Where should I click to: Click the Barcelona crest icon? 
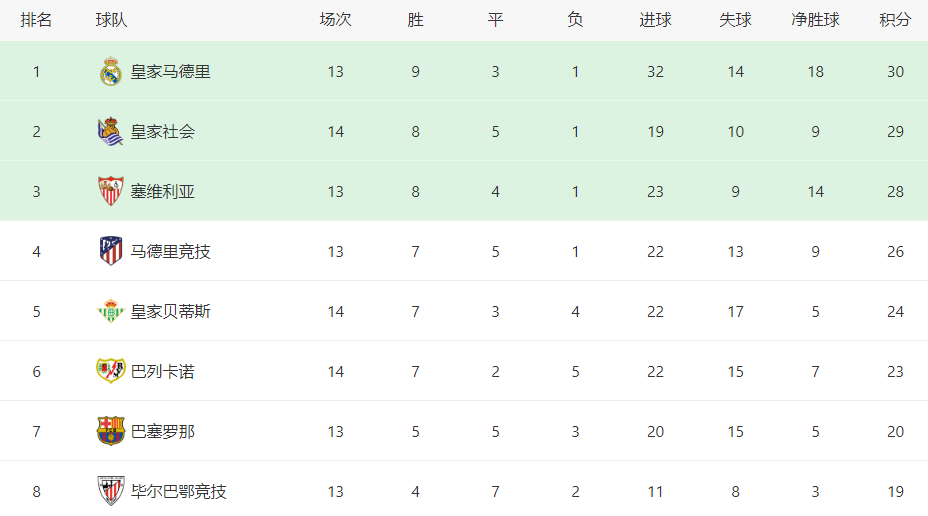(111, 431)
